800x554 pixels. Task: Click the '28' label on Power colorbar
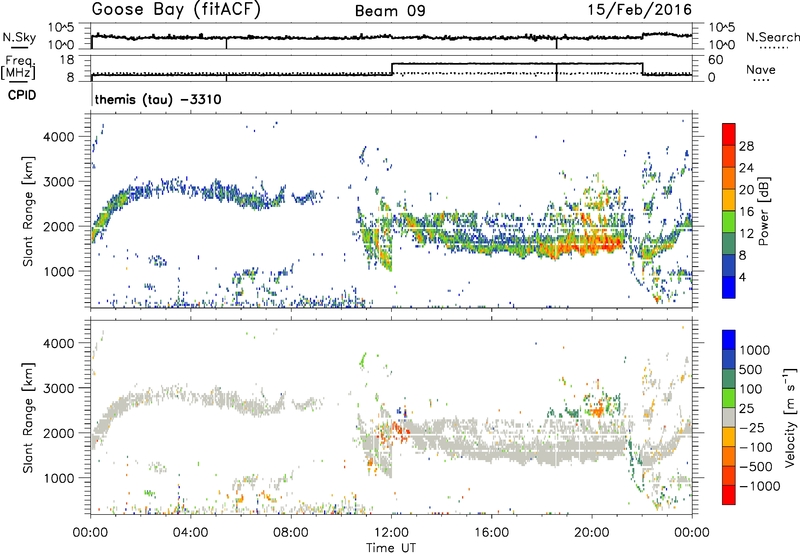click(x=746, y=146)
